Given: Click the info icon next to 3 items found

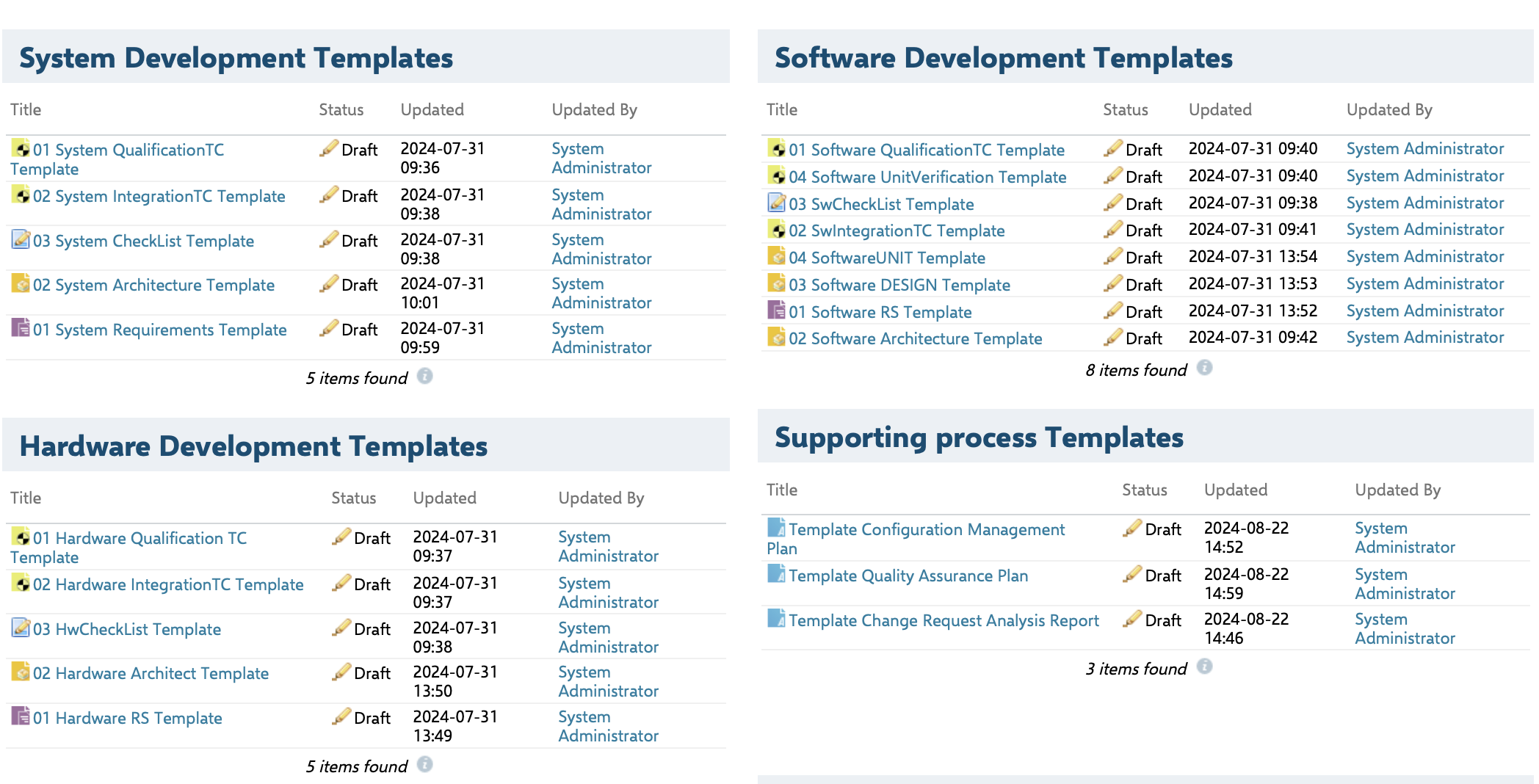Looking at the screenshot, I should [x=1205, y=667].
